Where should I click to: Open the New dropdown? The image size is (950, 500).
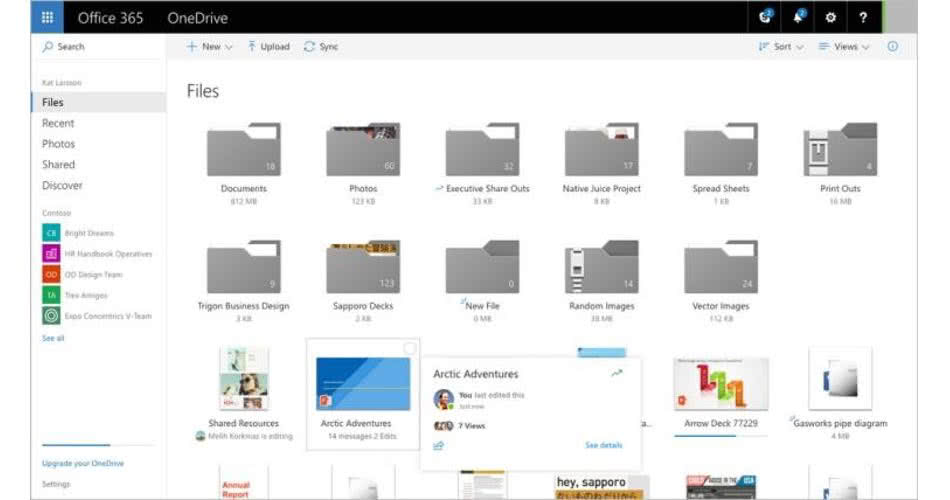[x=210, y=47]
